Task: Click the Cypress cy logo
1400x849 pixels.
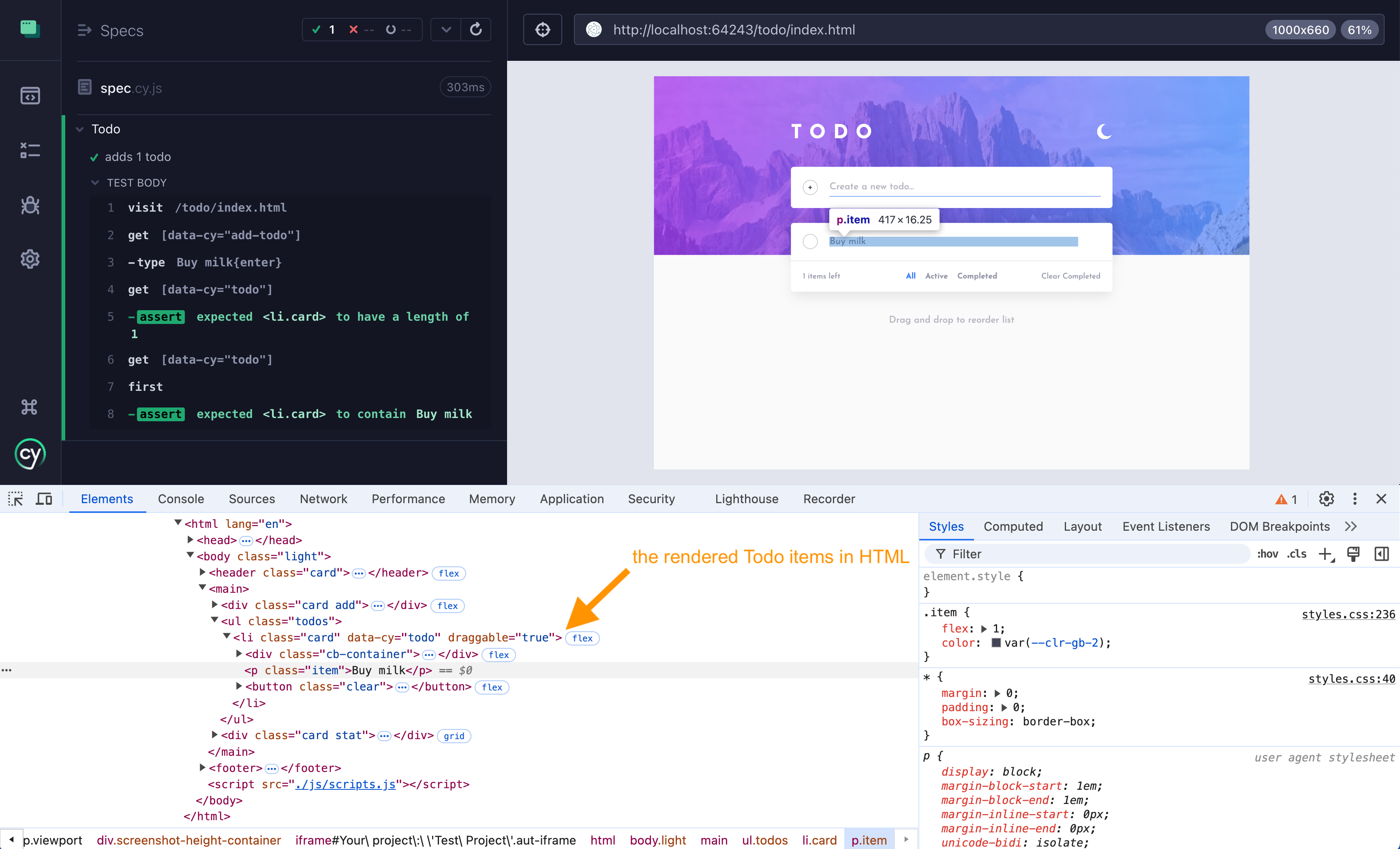Action: click(30, 454)
